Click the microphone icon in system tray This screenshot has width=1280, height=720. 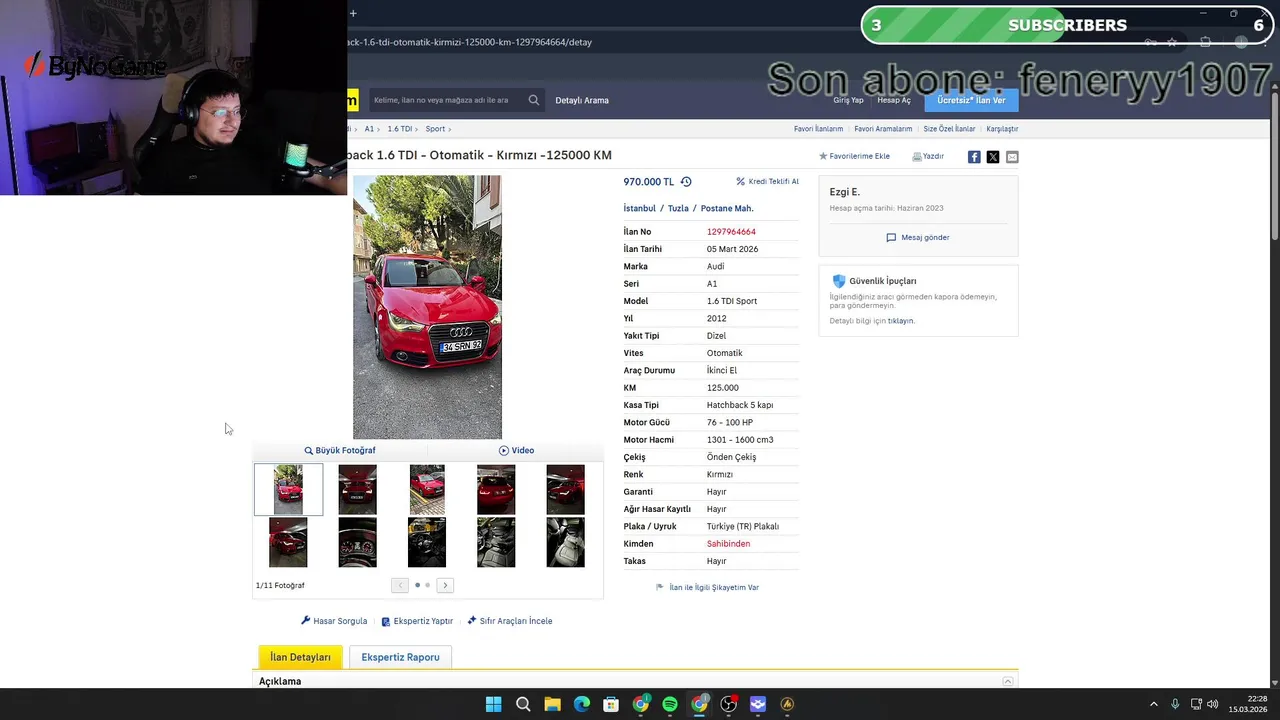[1175, 704]
